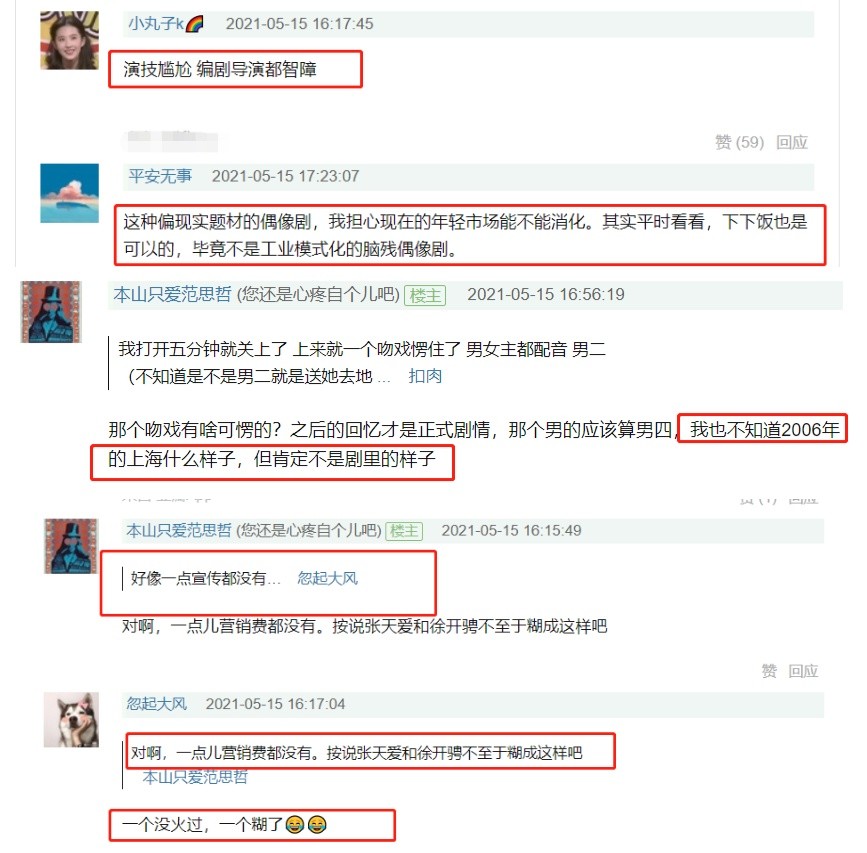Like the 16:15:49 comment via 赞
The height and width of the screenshot is (853, 867).
769,671
